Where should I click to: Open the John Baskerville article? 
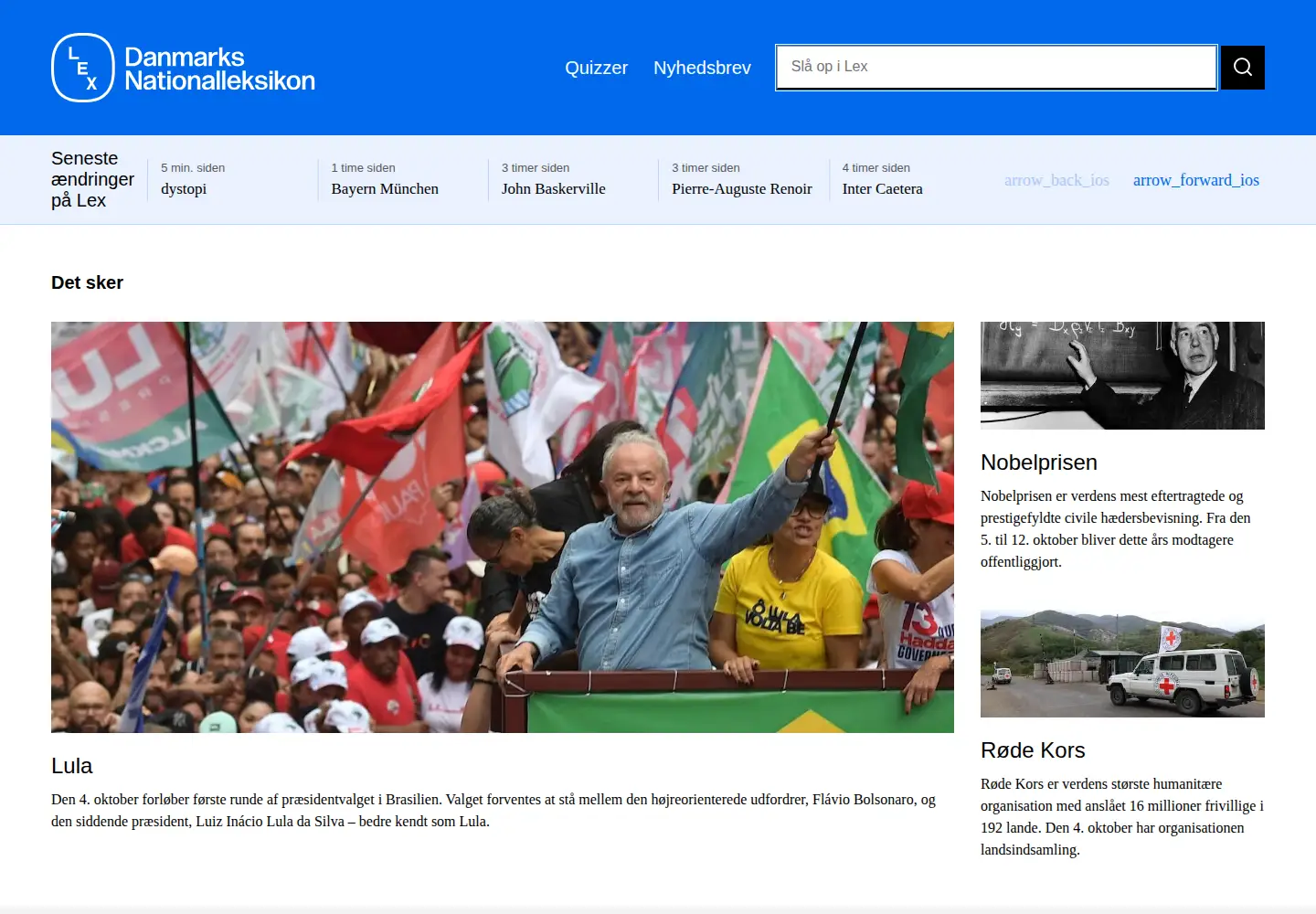pos(553,189)
